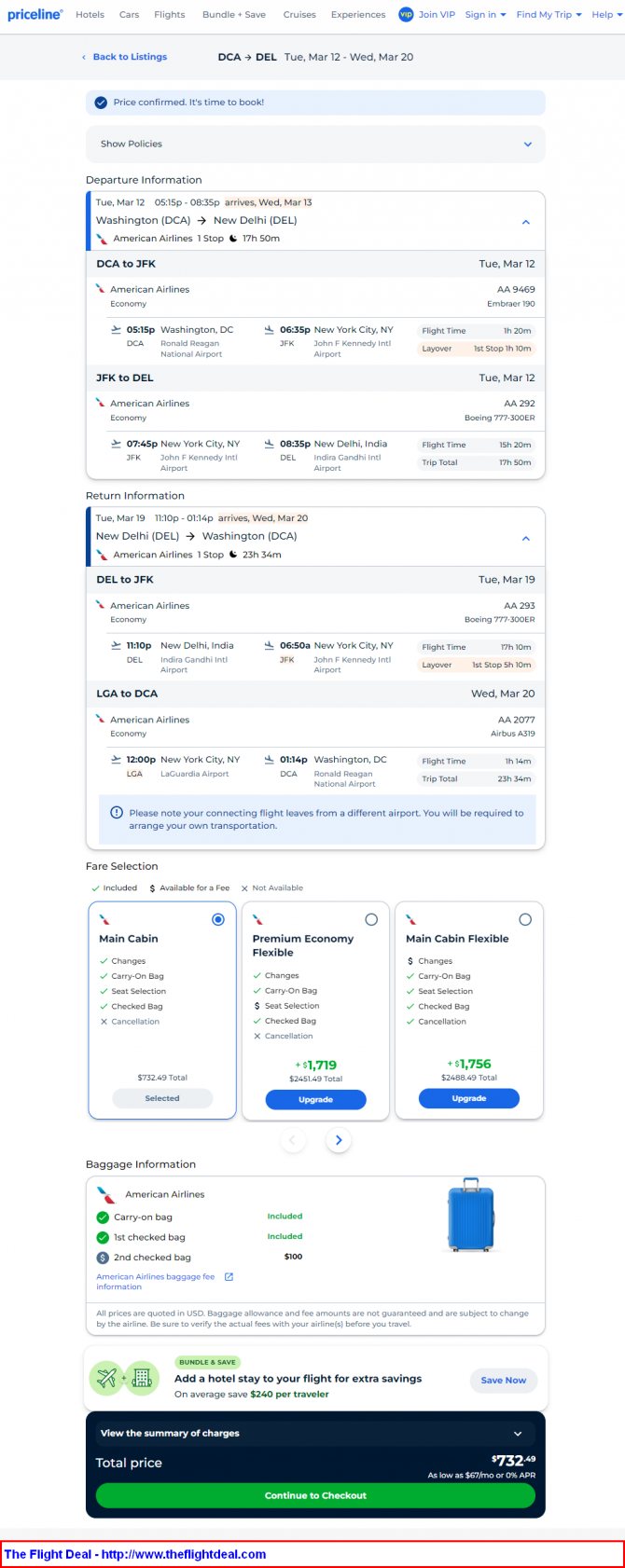Continue to Checkout

315,1495
